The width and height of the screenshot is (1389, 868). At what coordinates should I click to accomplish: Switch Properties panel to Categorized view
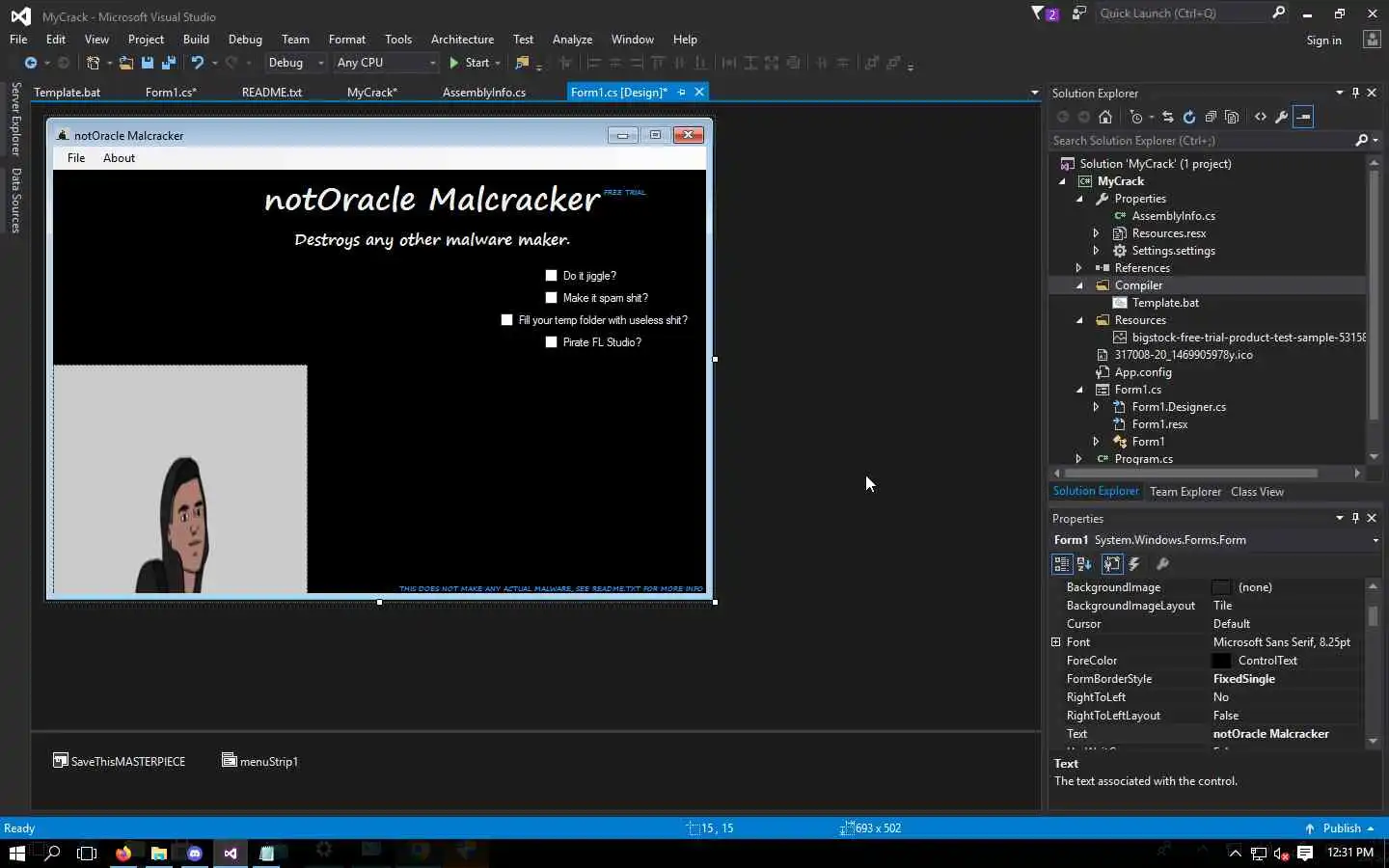click(1062, 564)
